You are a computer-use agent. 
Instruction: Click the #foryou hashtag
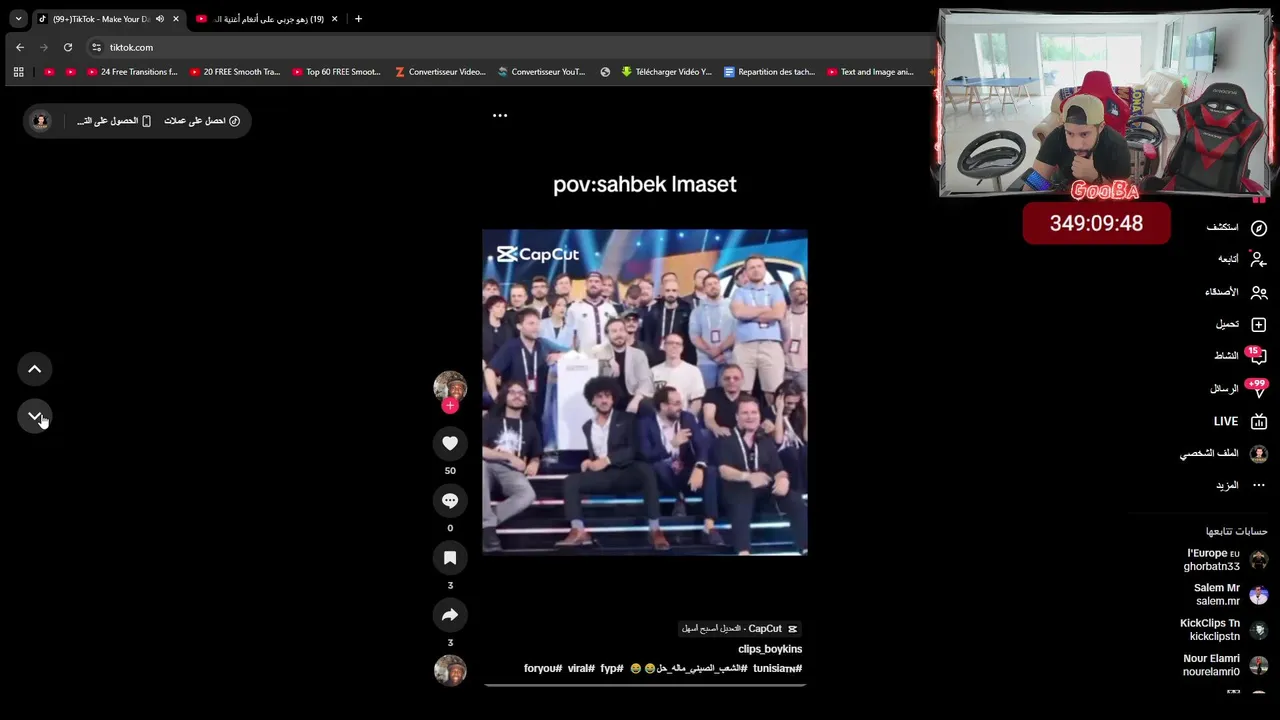point(543,668)
